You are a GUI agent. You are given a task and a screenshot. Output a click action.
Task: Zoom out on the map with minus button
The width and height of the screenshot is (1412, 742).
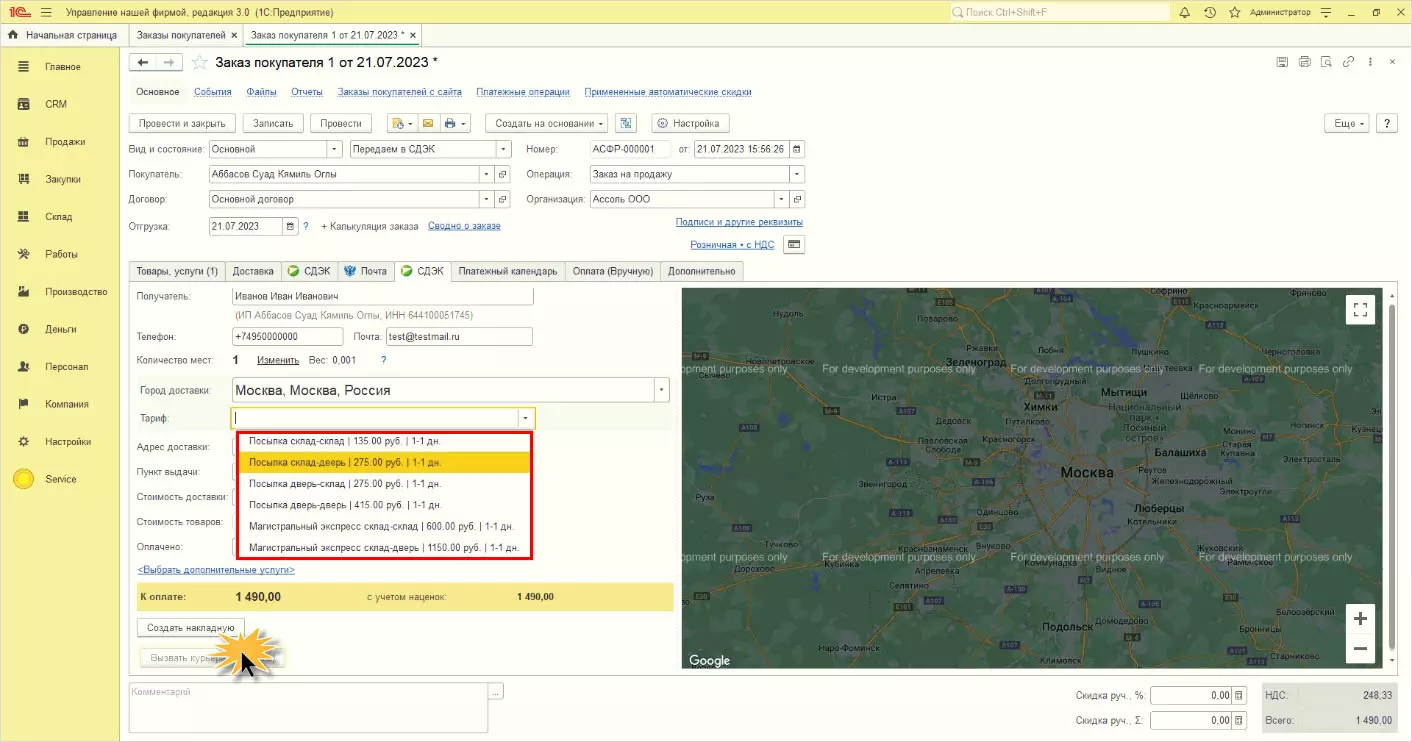[1360, 649]
